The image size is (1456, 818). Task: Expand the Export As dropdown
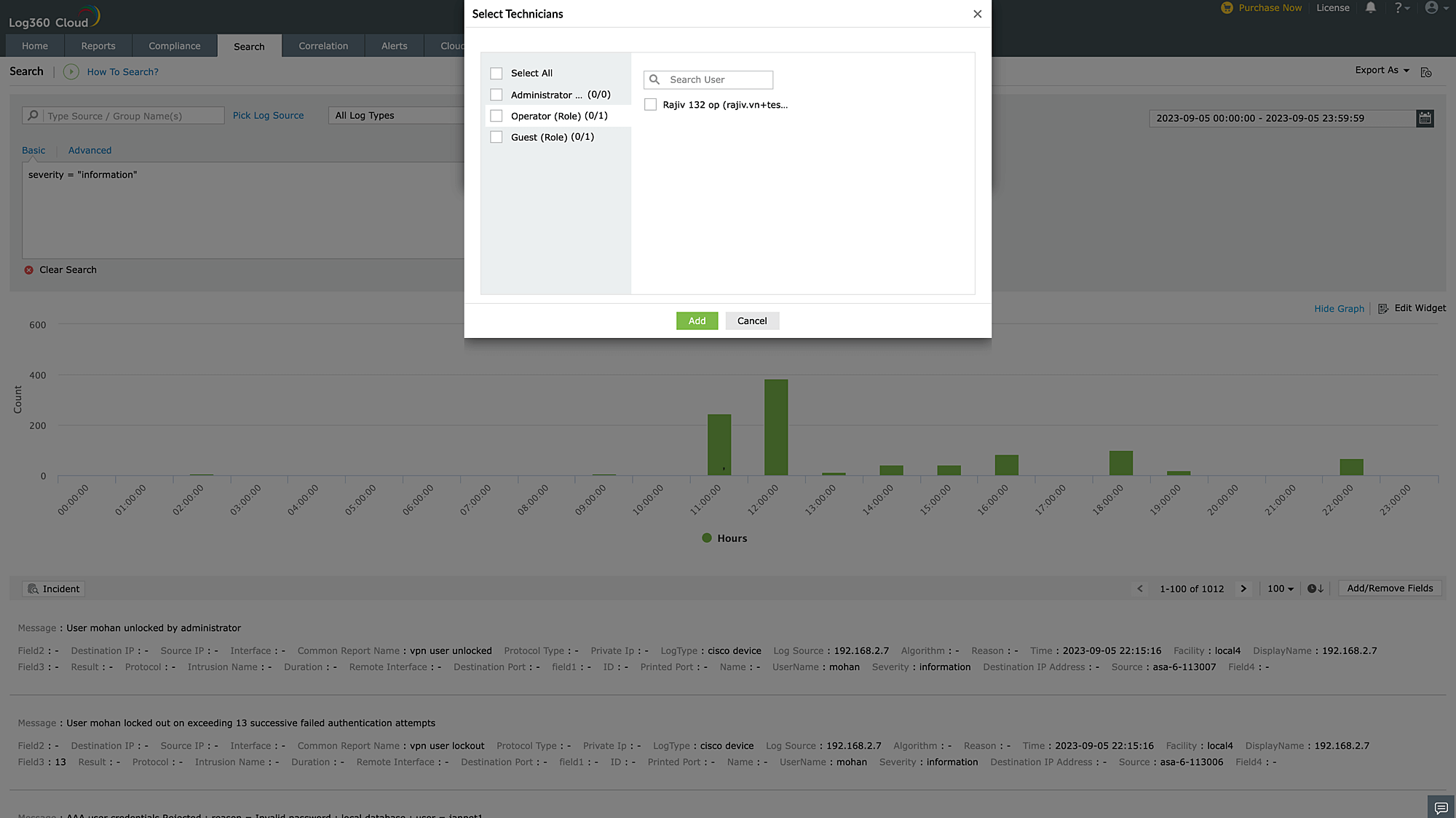click(1382, 71)
